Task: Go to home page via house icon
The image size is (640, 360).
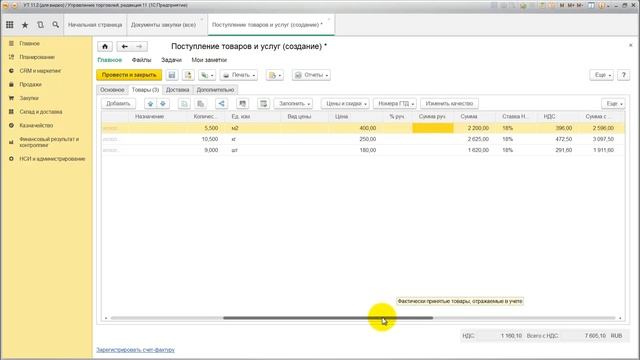Action: pyautogui.click(x=105, y=47)
